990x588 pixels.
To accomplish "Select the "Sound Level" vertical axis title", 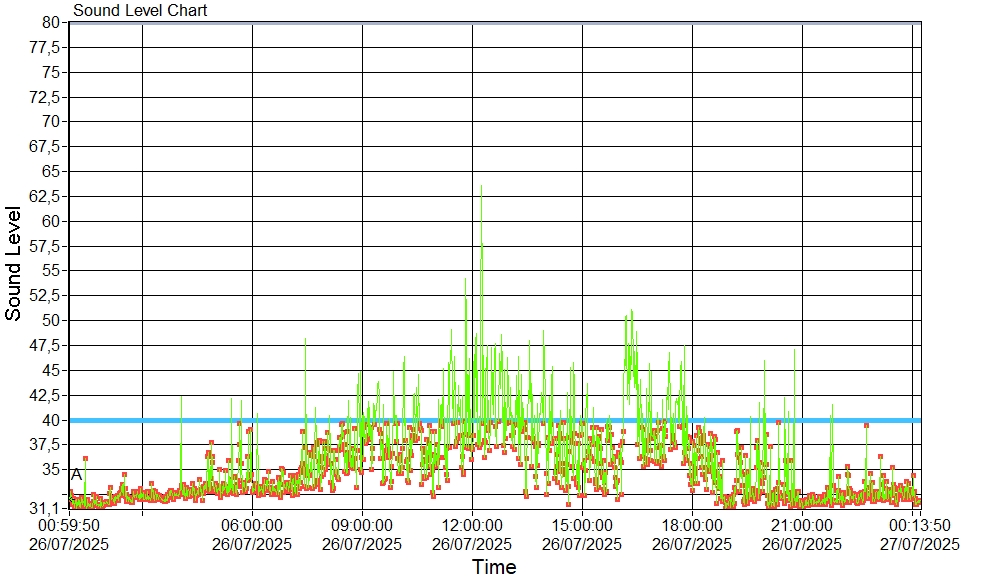I will point(14,263).
